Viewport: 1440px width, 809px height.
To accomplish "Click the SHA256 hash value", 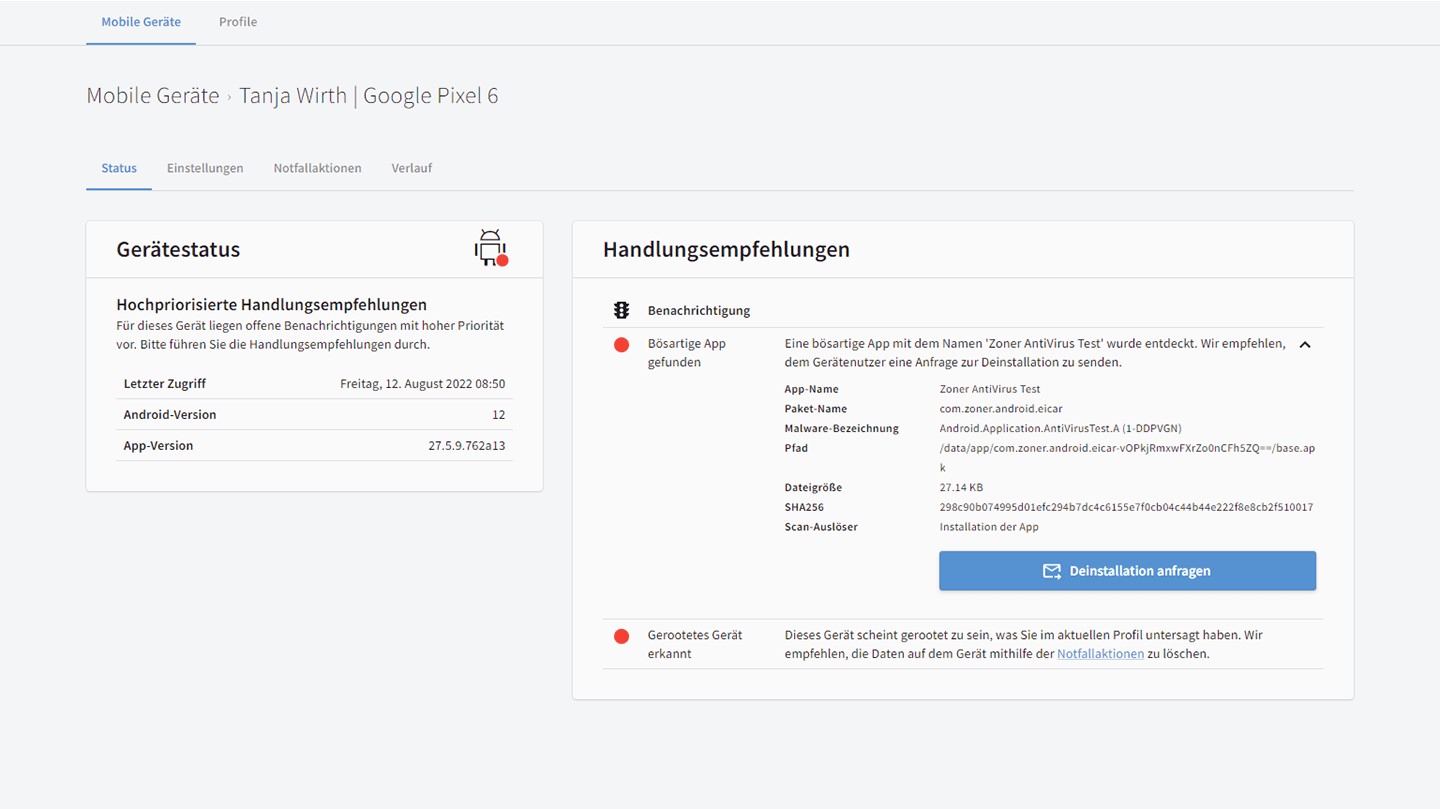I will click(1126, 507).
